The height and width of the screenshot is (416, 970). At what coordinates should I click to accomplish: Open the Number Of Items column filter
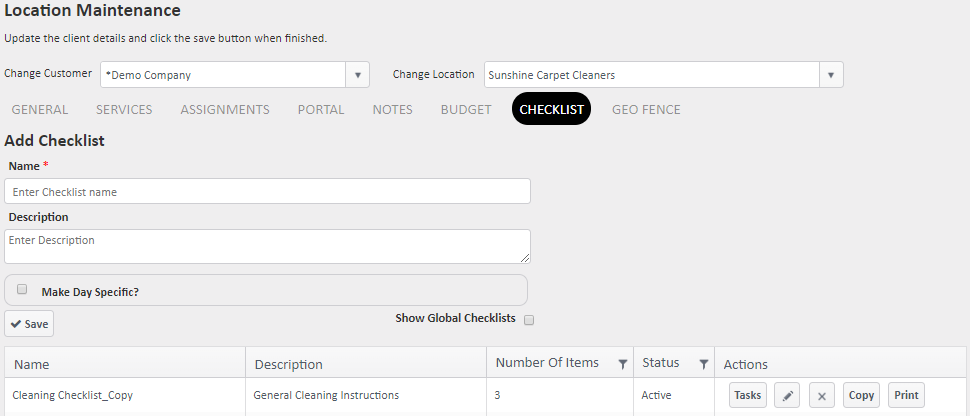point(622,363)
